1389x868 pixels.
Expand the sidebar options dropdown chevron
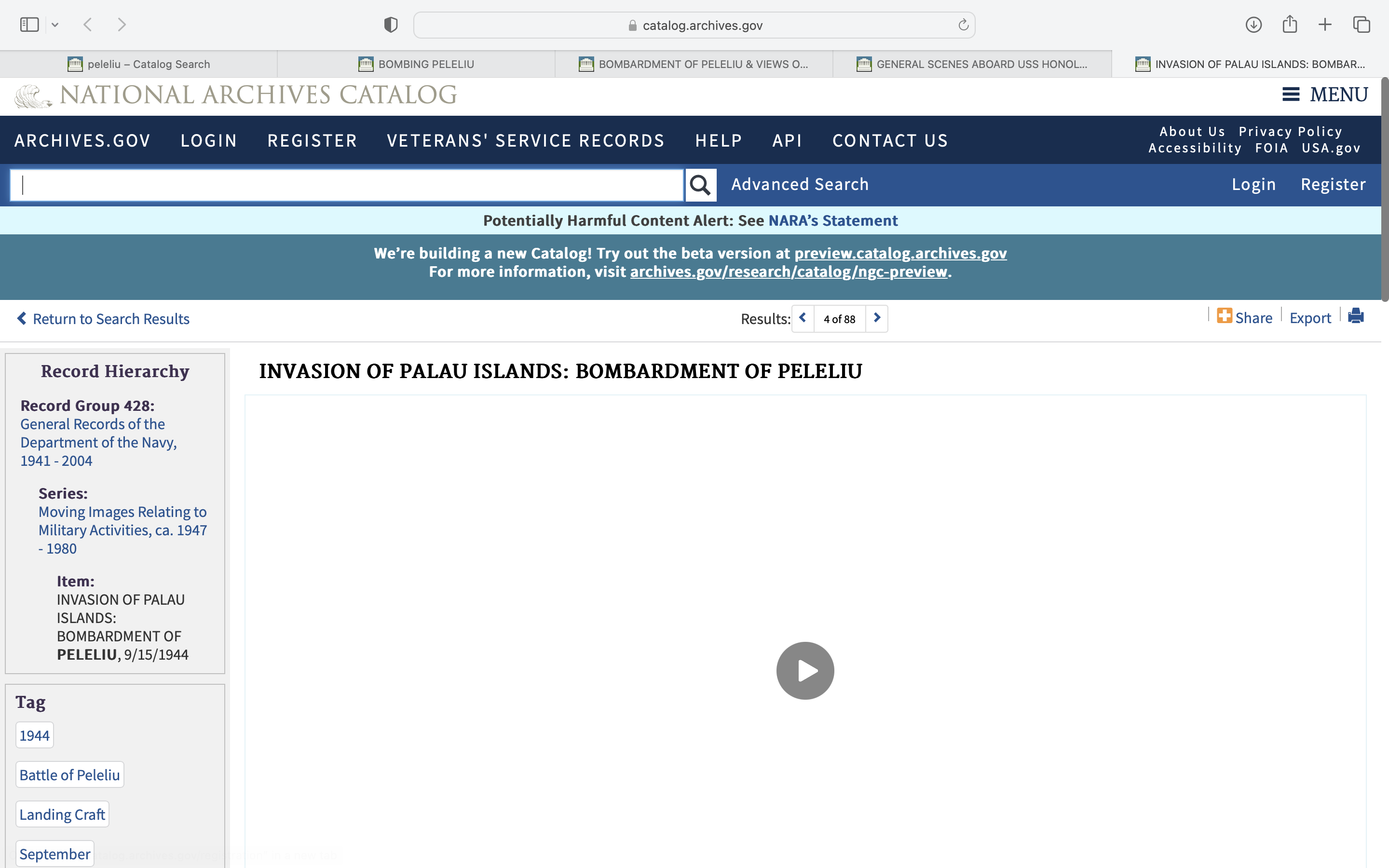(x=55, y=25)
